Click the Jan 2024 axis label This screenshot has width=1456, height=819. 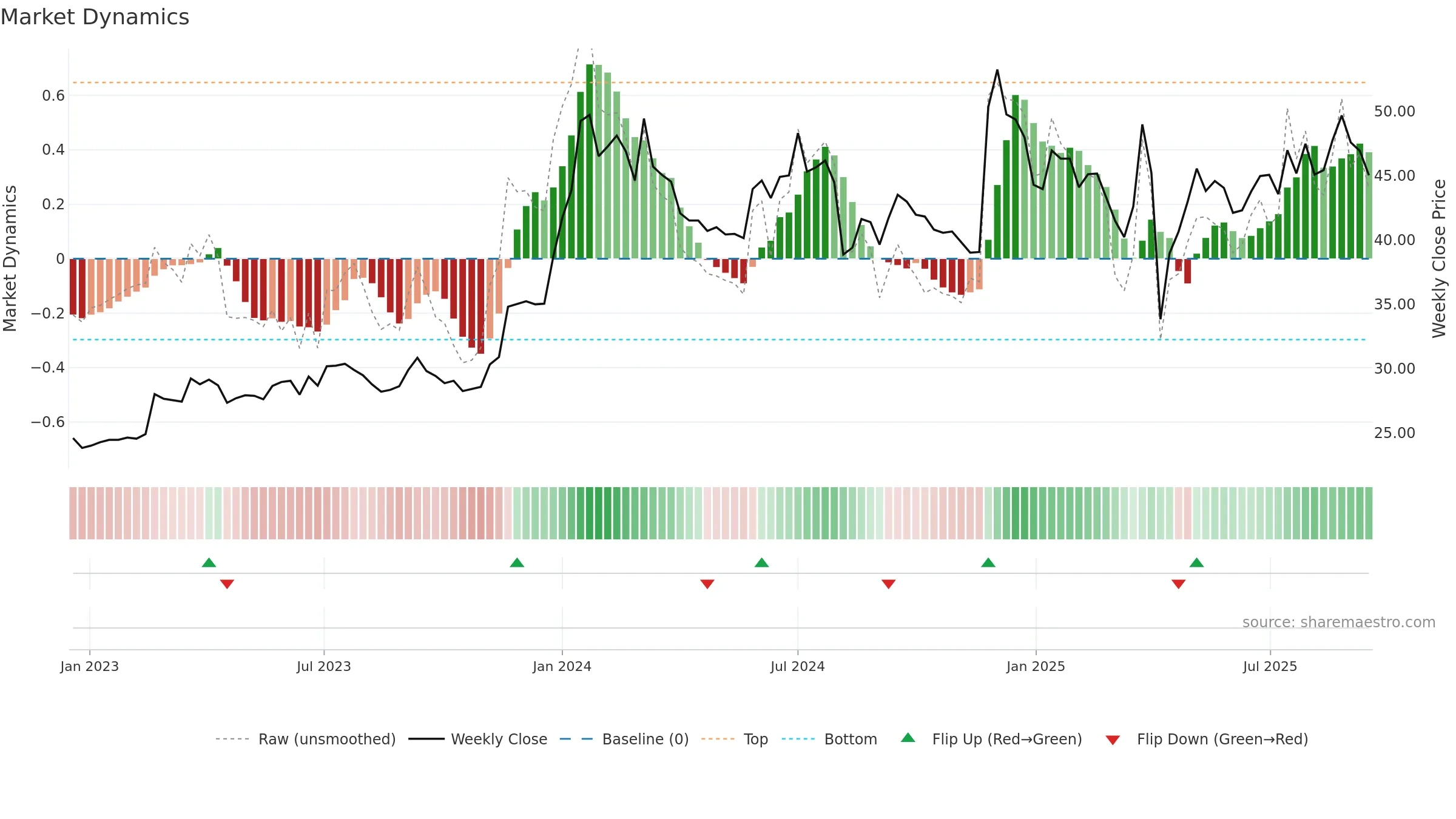point(562,666)
